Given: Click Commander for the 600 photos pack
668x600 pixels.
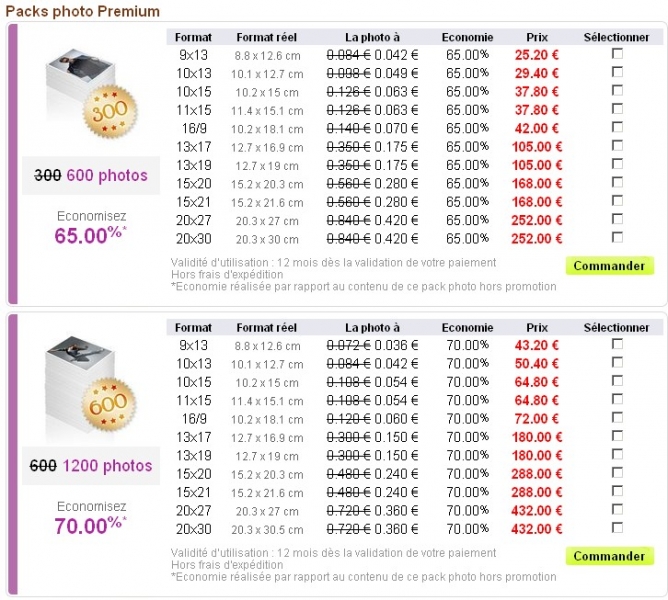Looking at the screenshot, I should 610,265.
